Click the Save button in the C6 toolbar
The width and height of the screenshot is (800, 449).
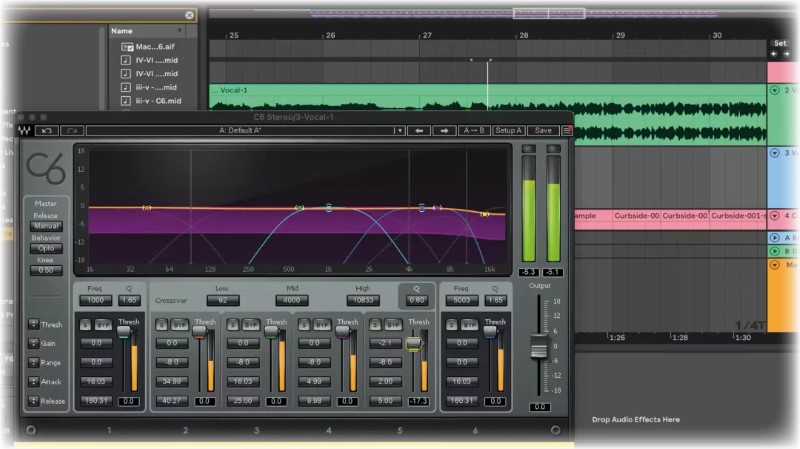pyautogui.click(x=543, y=131)
